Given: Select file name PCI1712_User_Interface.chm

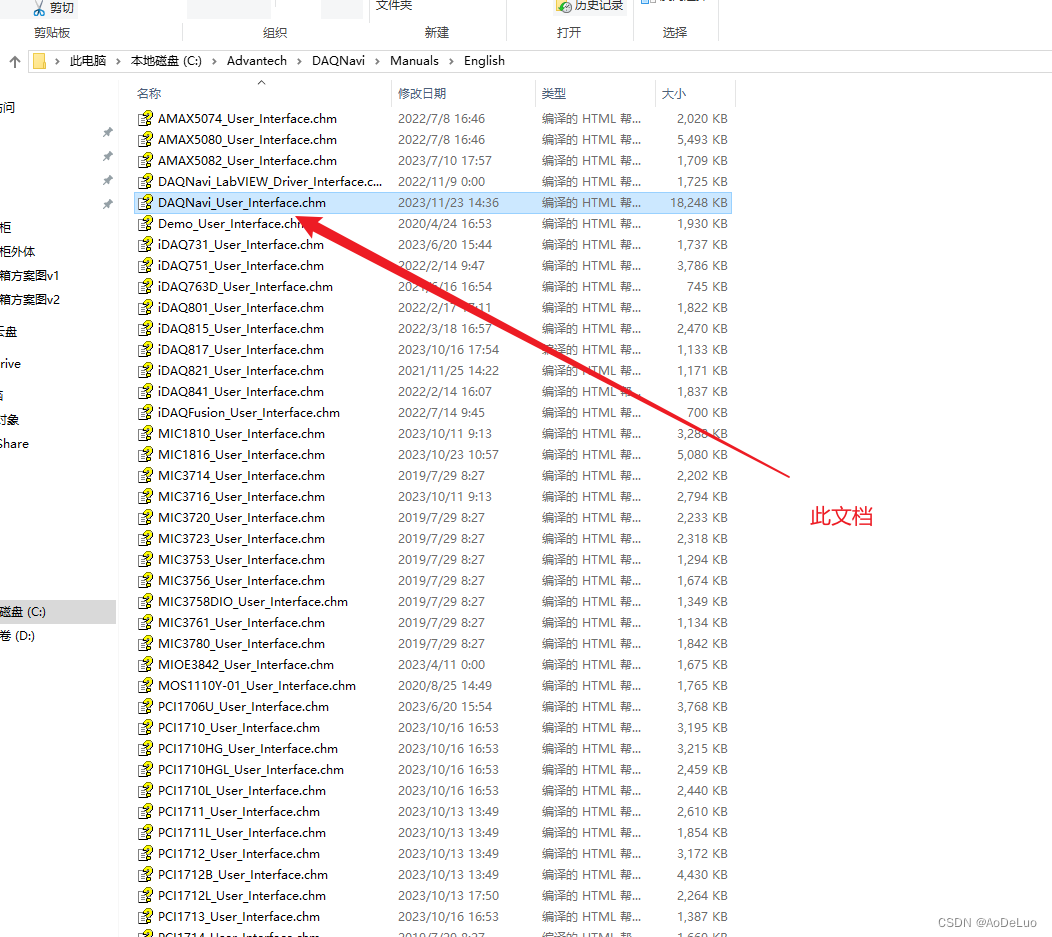Looking at the screenshot, I should point(238,854).
